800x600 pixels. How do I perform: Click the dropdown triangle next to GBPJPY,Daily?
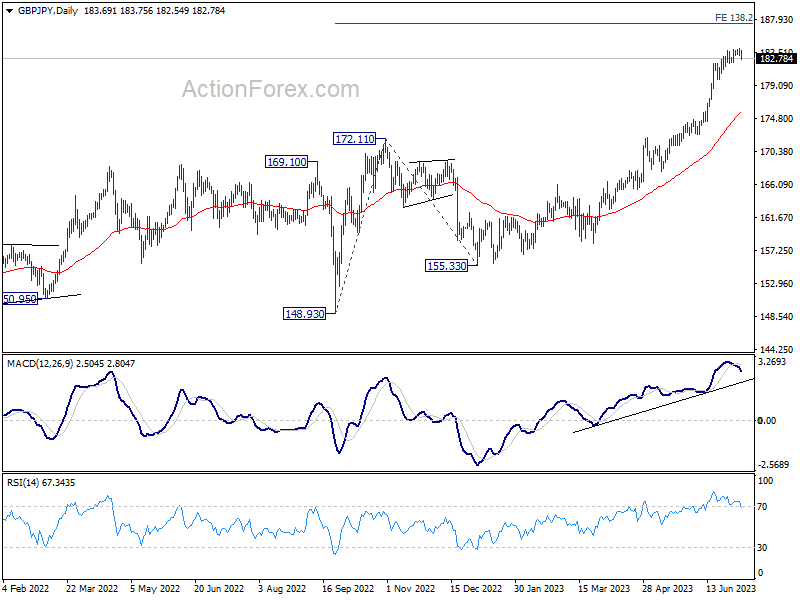pos(9,11)
